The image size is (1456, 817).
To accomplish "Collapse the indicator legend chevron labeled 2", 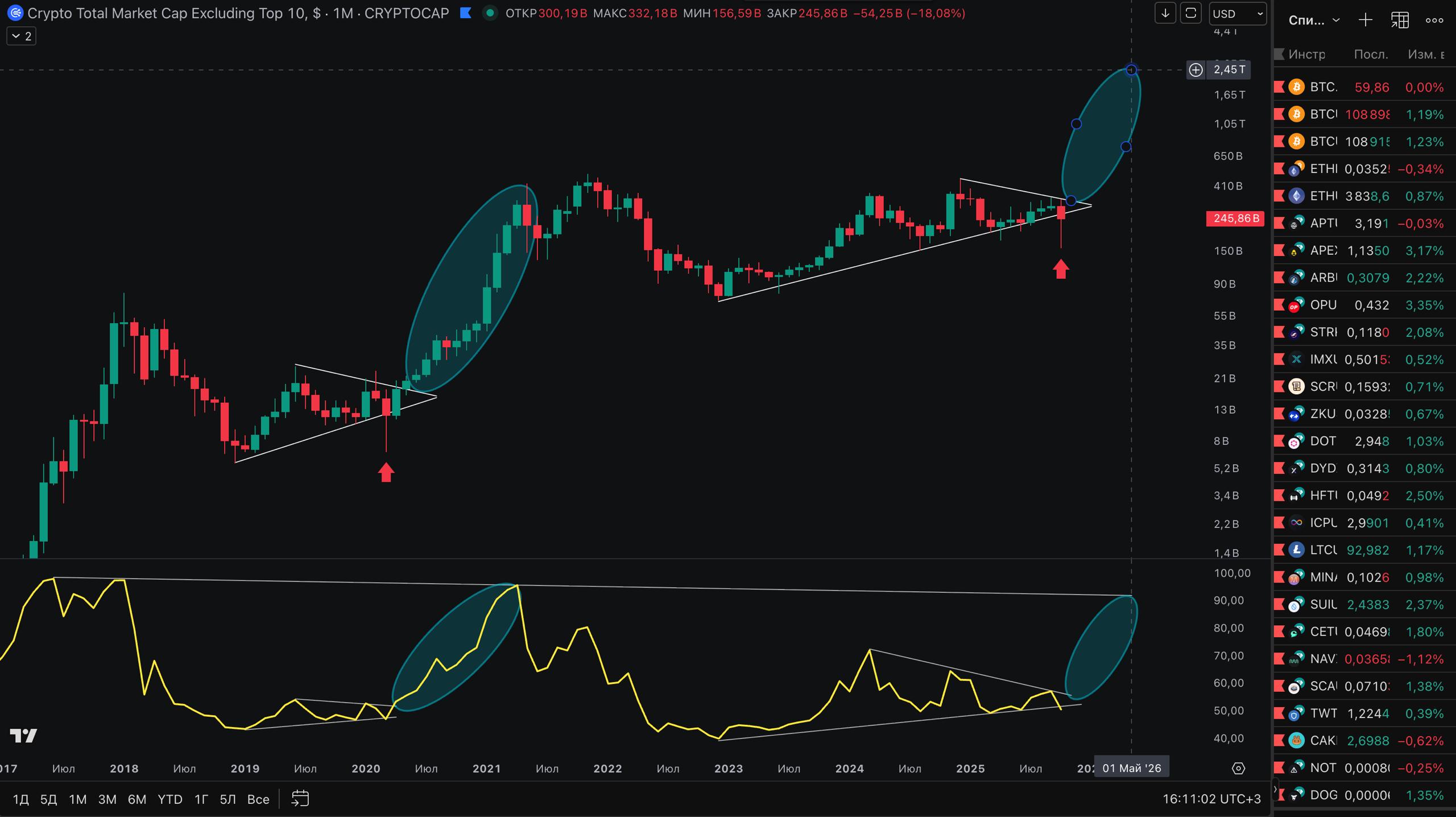I will [x=21, y=36].
